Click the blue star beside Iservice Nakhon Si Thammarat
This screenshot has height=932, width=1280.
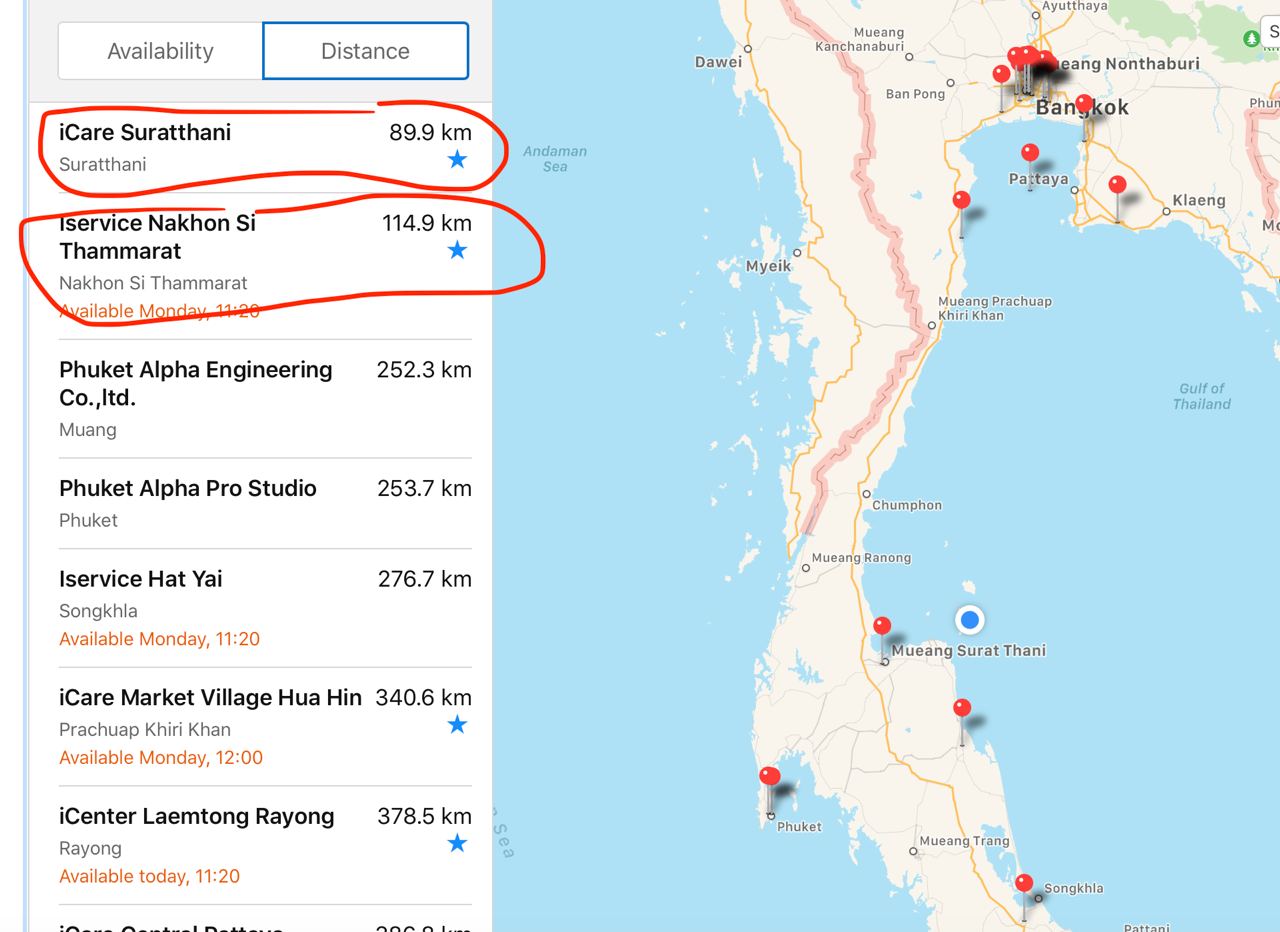(457, 249)
